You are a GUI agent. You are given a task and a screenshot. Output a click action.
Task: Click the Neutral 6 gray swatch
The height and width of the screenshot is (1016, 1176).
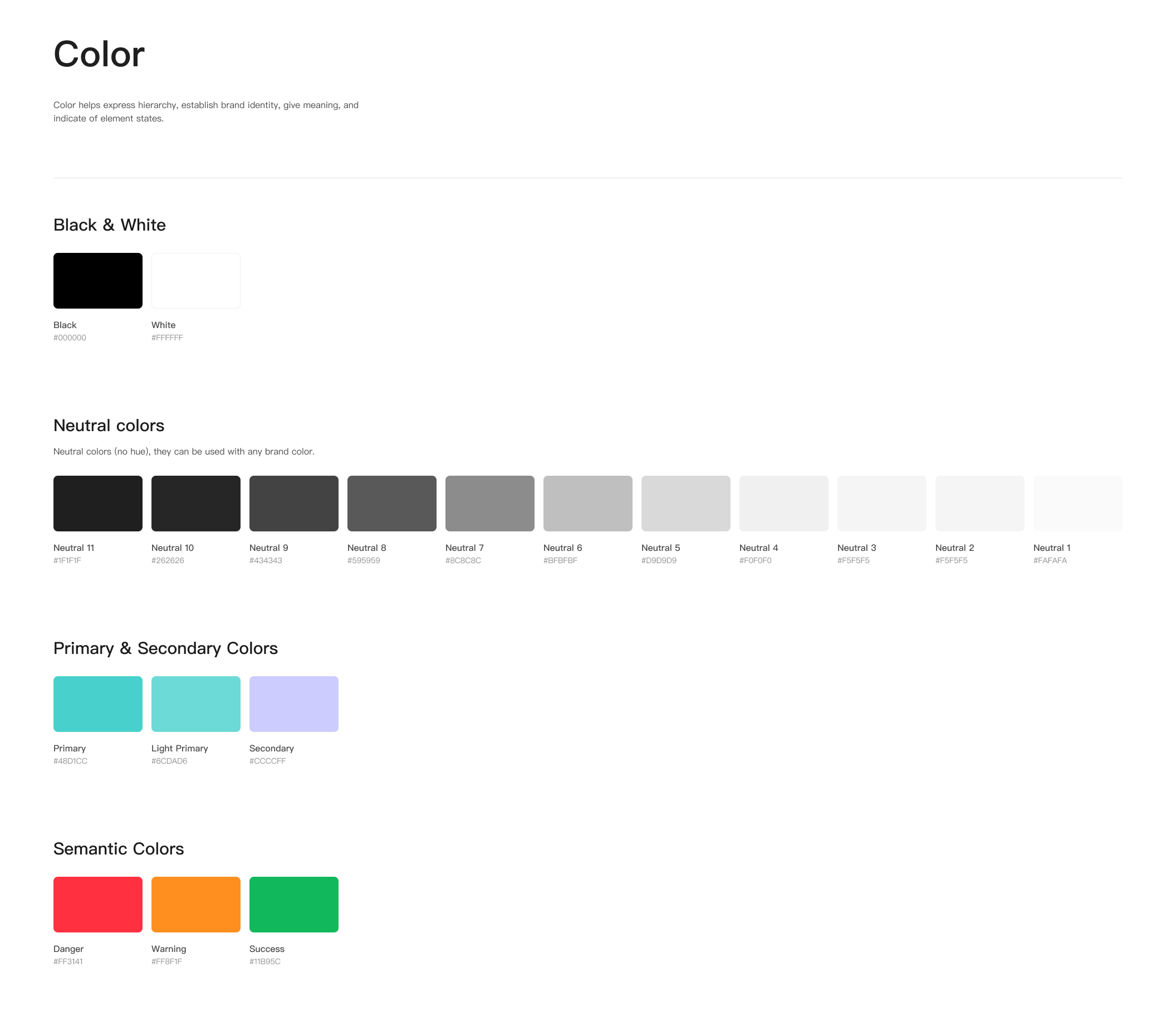pos(587,503)
